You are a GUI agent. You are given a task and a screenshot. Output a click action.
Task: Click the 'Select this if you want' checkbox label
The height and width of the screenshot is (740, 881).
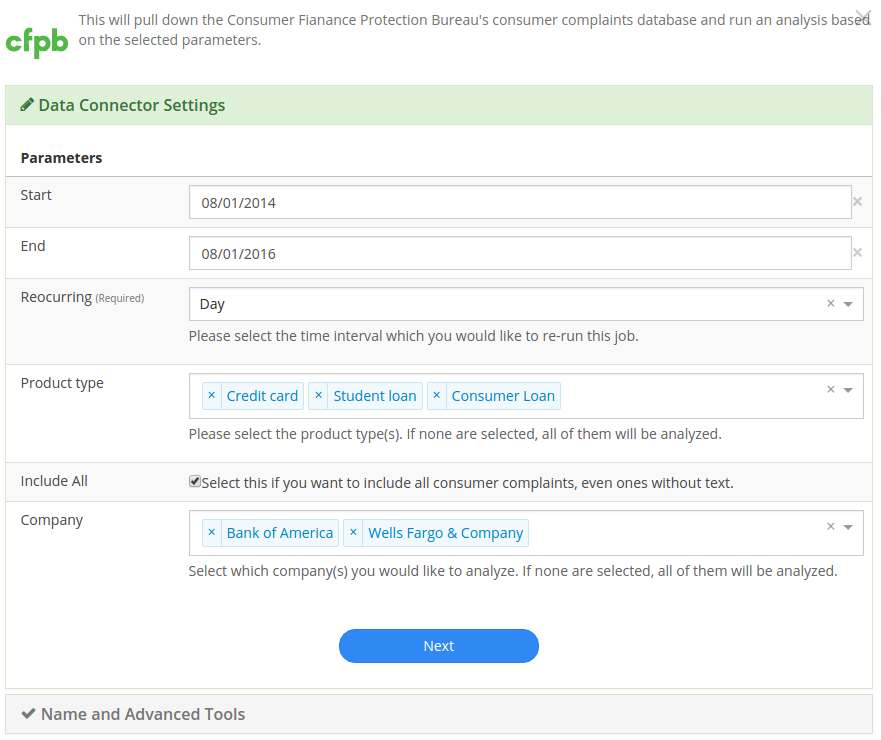[x=467, y=483]
